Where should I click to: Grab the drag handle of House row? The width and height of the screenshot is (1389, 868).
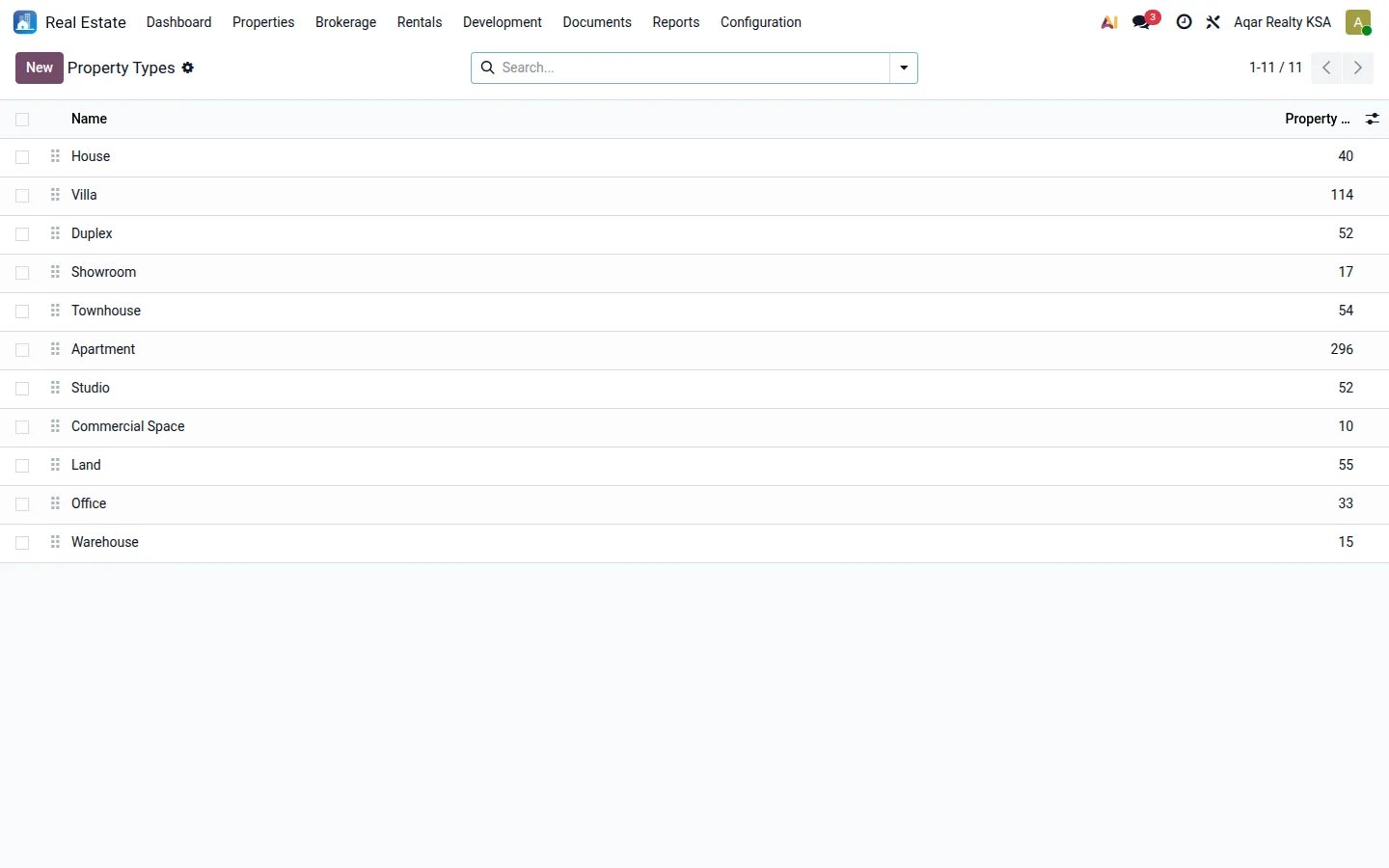tap(55, 156)
